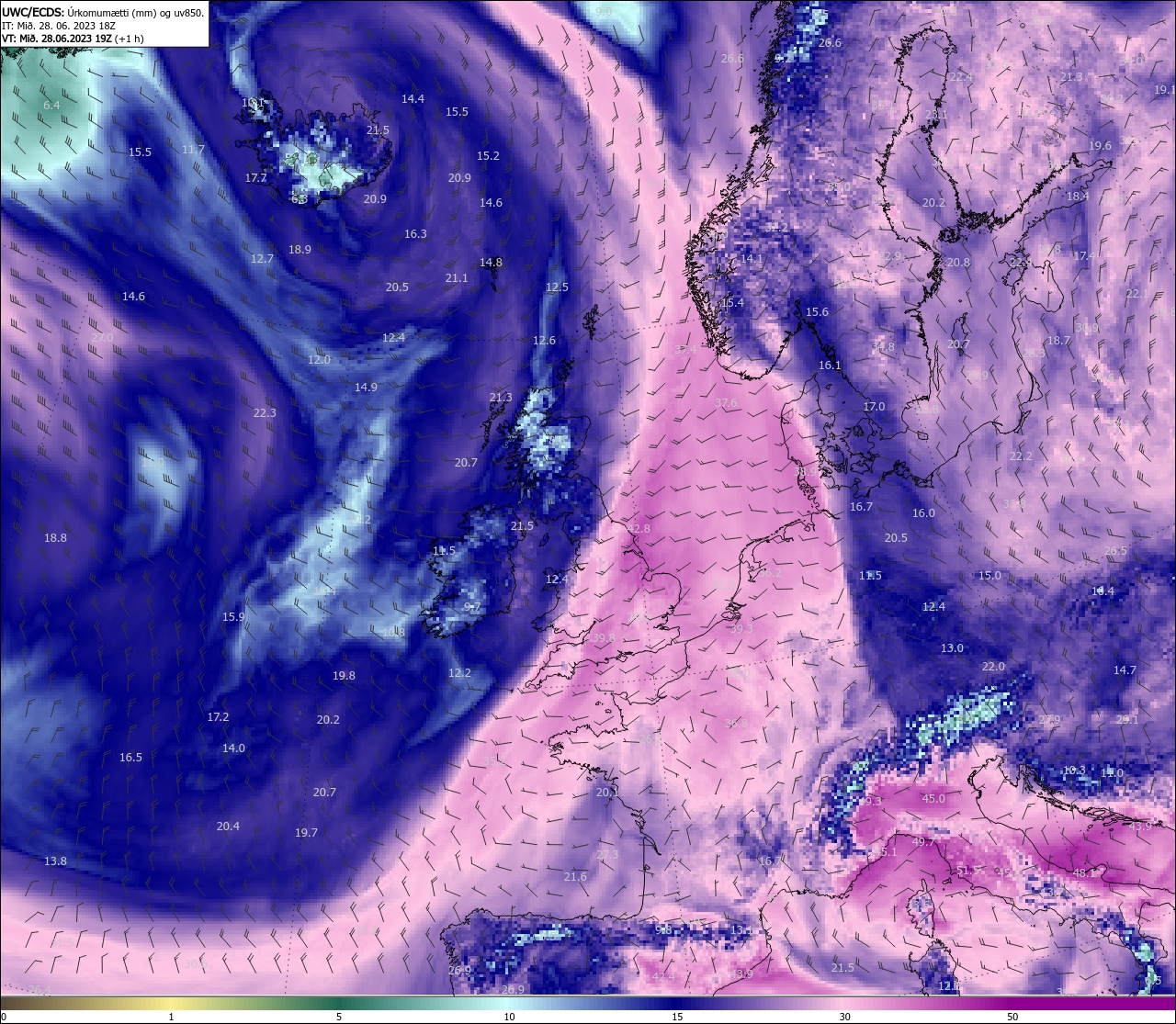Click the color scale label '15'
The height and width of the screenshot is (1024, 1176).
coord(676,1017)
